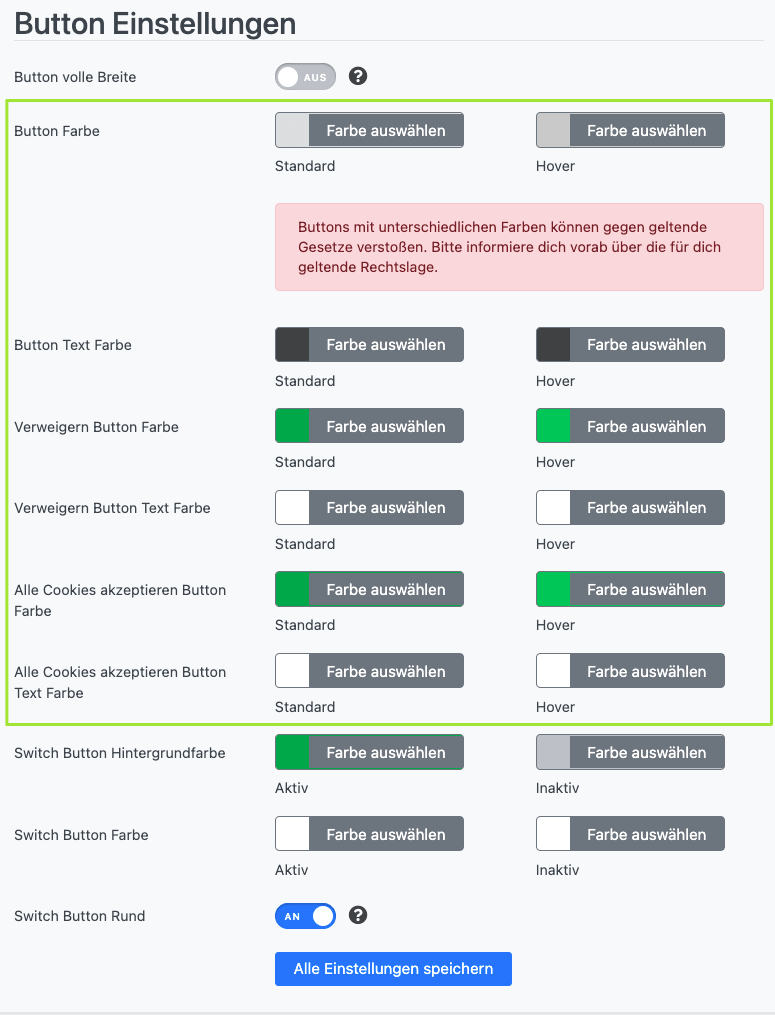This screenshot has width=775, height=1015.
Task: Click help icon beside Switch Button Rund
Action: pyautogui.click(x=358, y=915)
